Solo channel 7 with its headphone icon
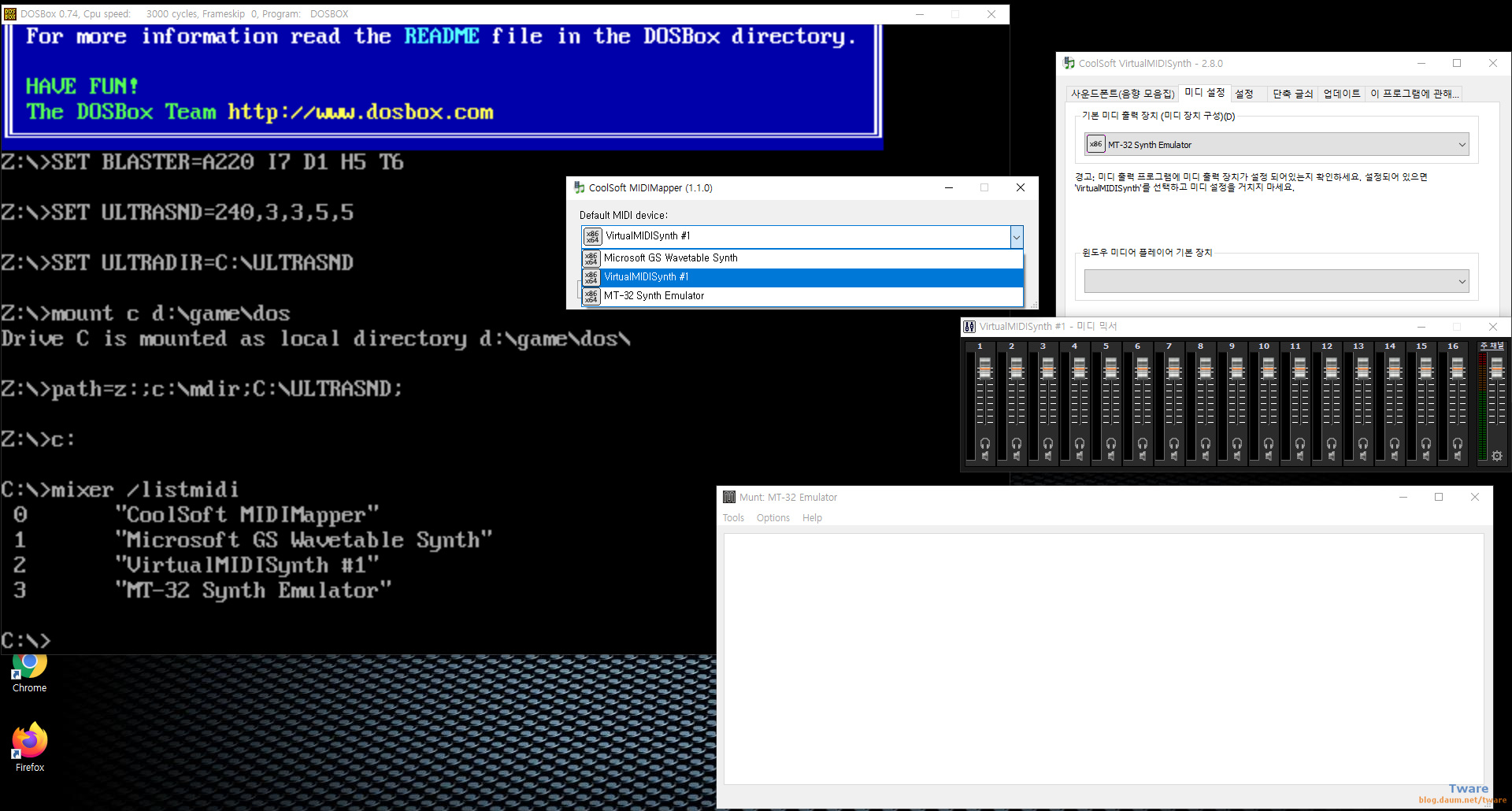The image size is (1512, 811). [1174, 443]
